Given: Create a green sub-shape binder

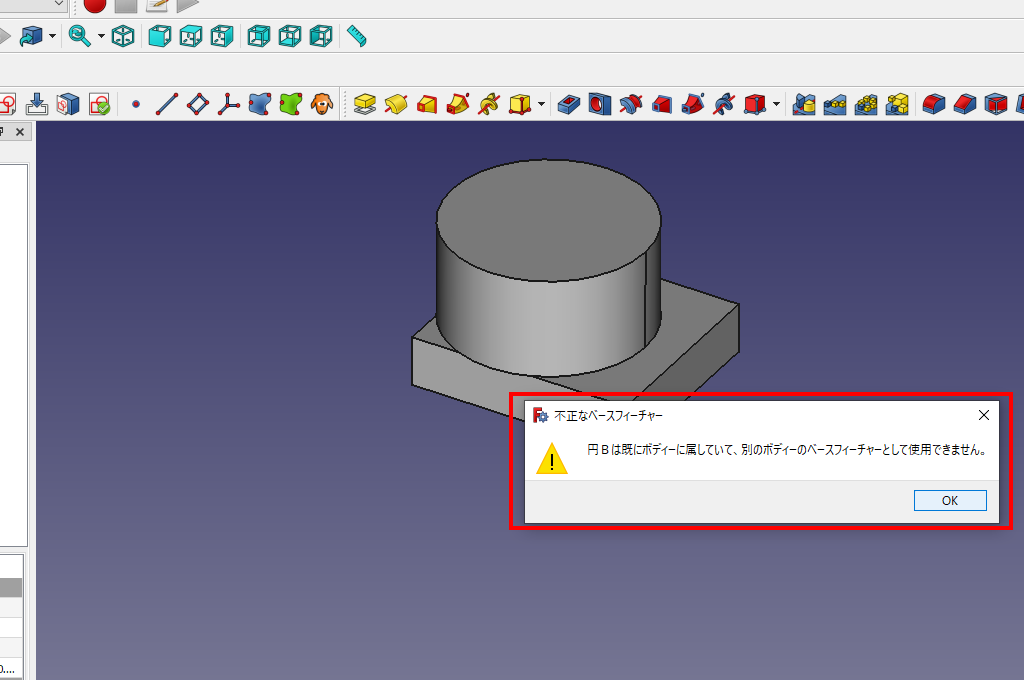Looking at the screenshot, I should (291, 104).
